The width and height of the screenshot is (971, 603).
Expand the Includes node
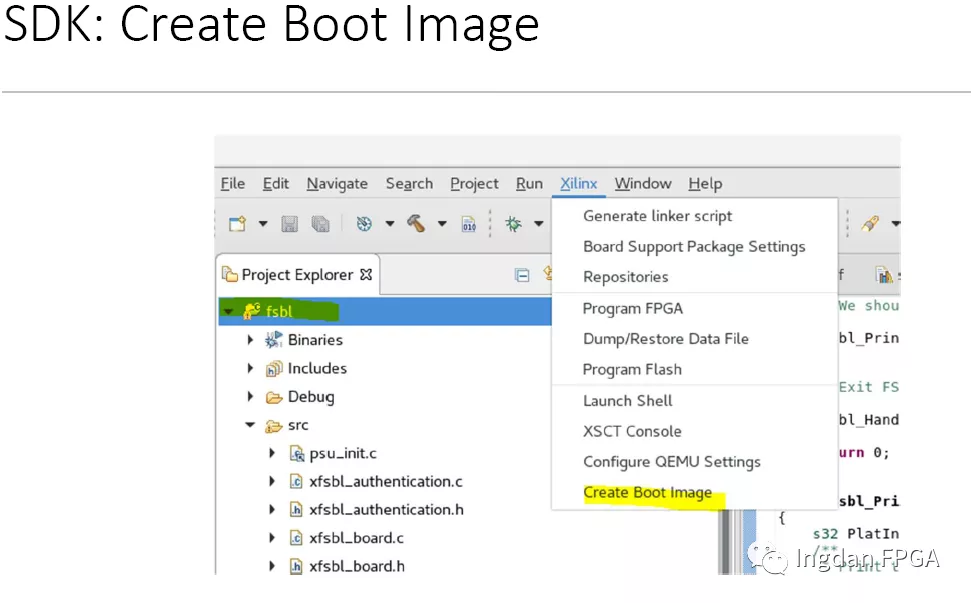coord(250,368)
